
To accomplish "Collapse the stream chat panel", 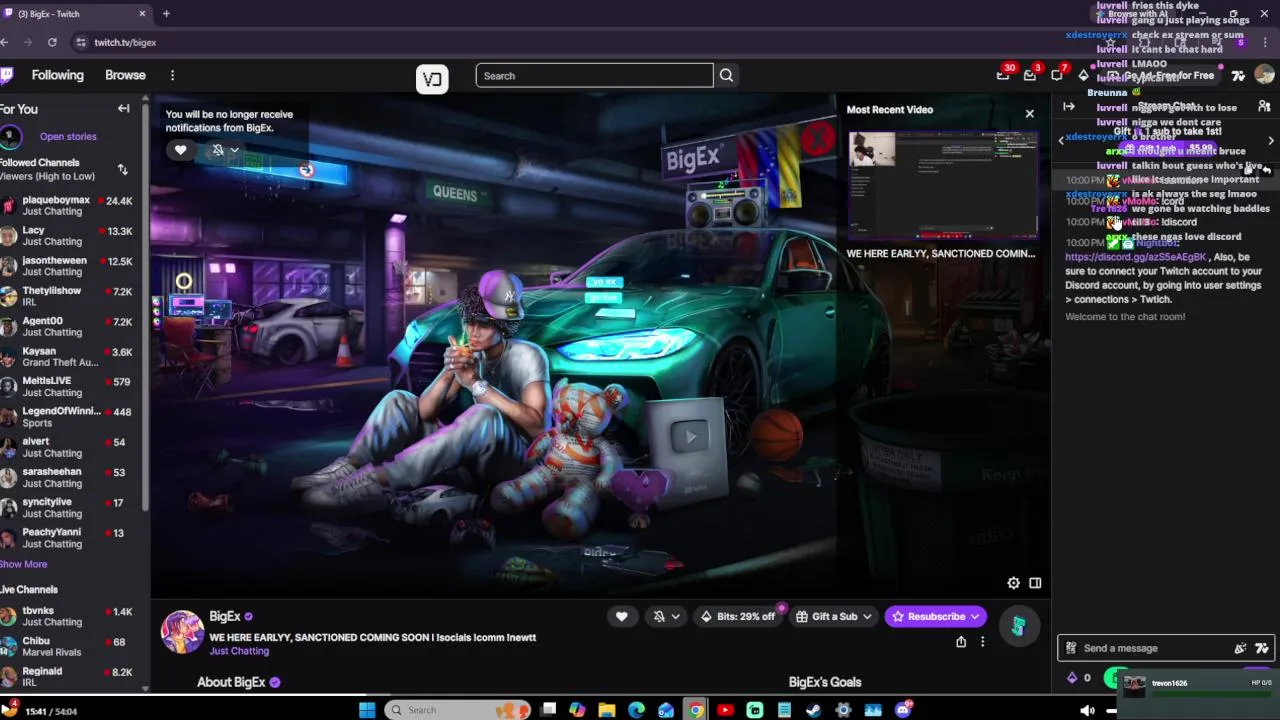I will click(1069, 106).
